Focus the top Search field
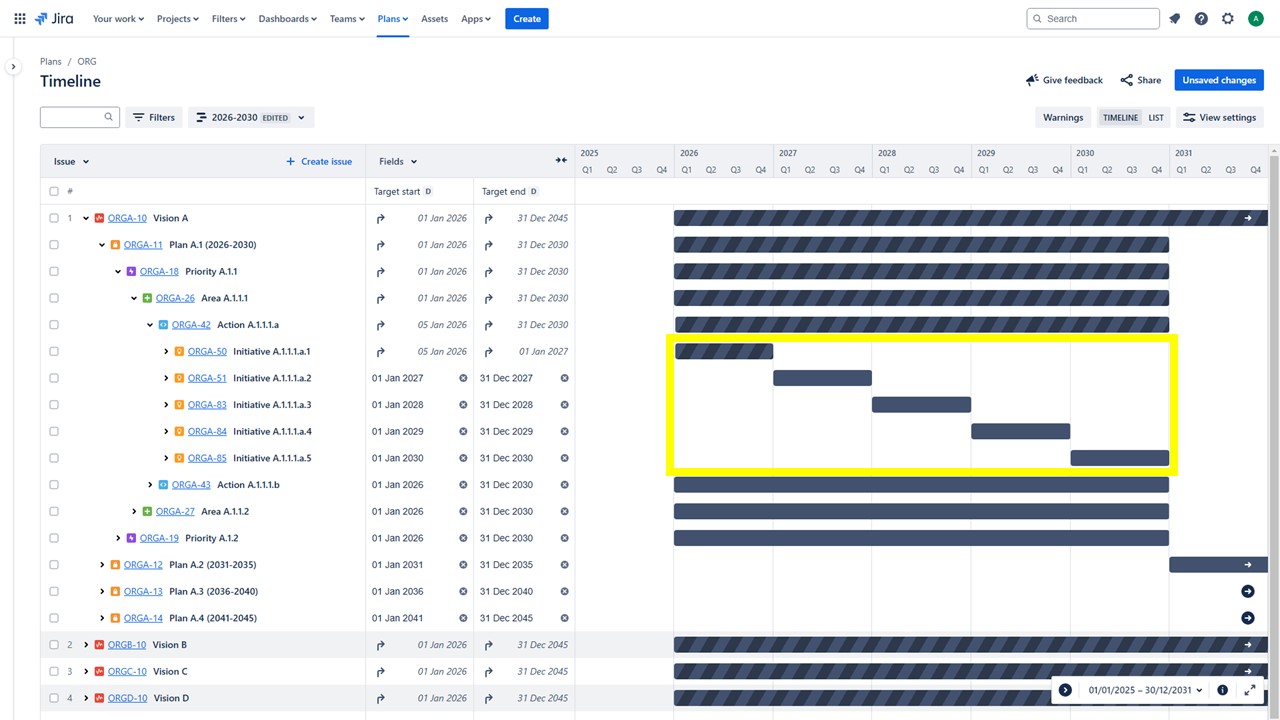Viewport: 1280px width, 720px height. (1093, 19)
